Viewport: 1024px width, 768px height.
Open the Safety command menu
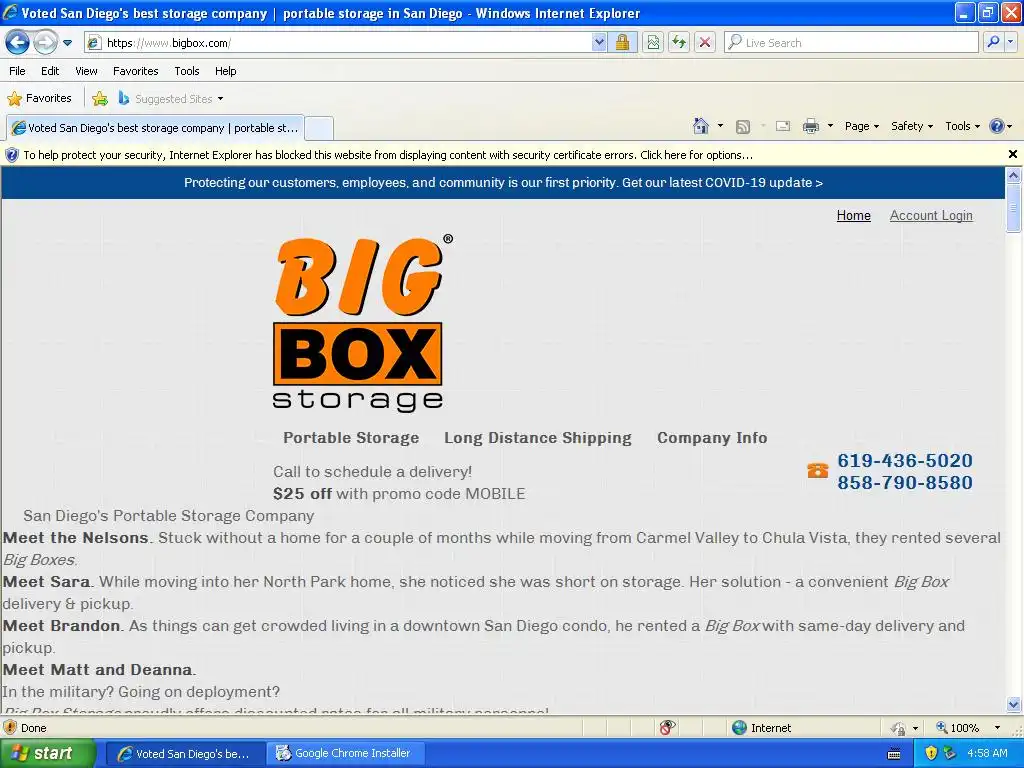click(x=912, y=126)
